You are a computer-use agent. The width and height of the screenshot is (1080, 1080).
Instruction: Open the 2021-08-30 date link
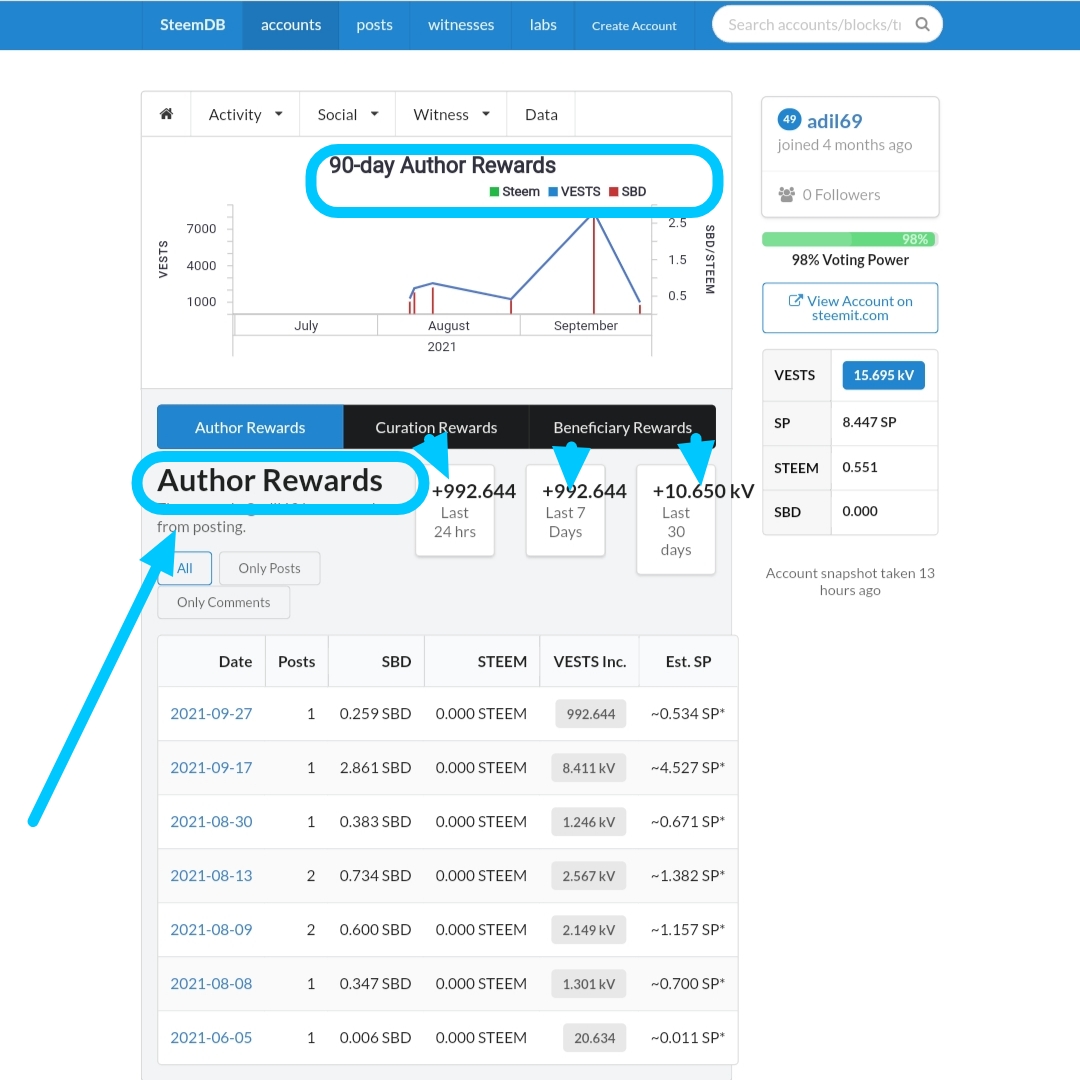coord(211,822)
